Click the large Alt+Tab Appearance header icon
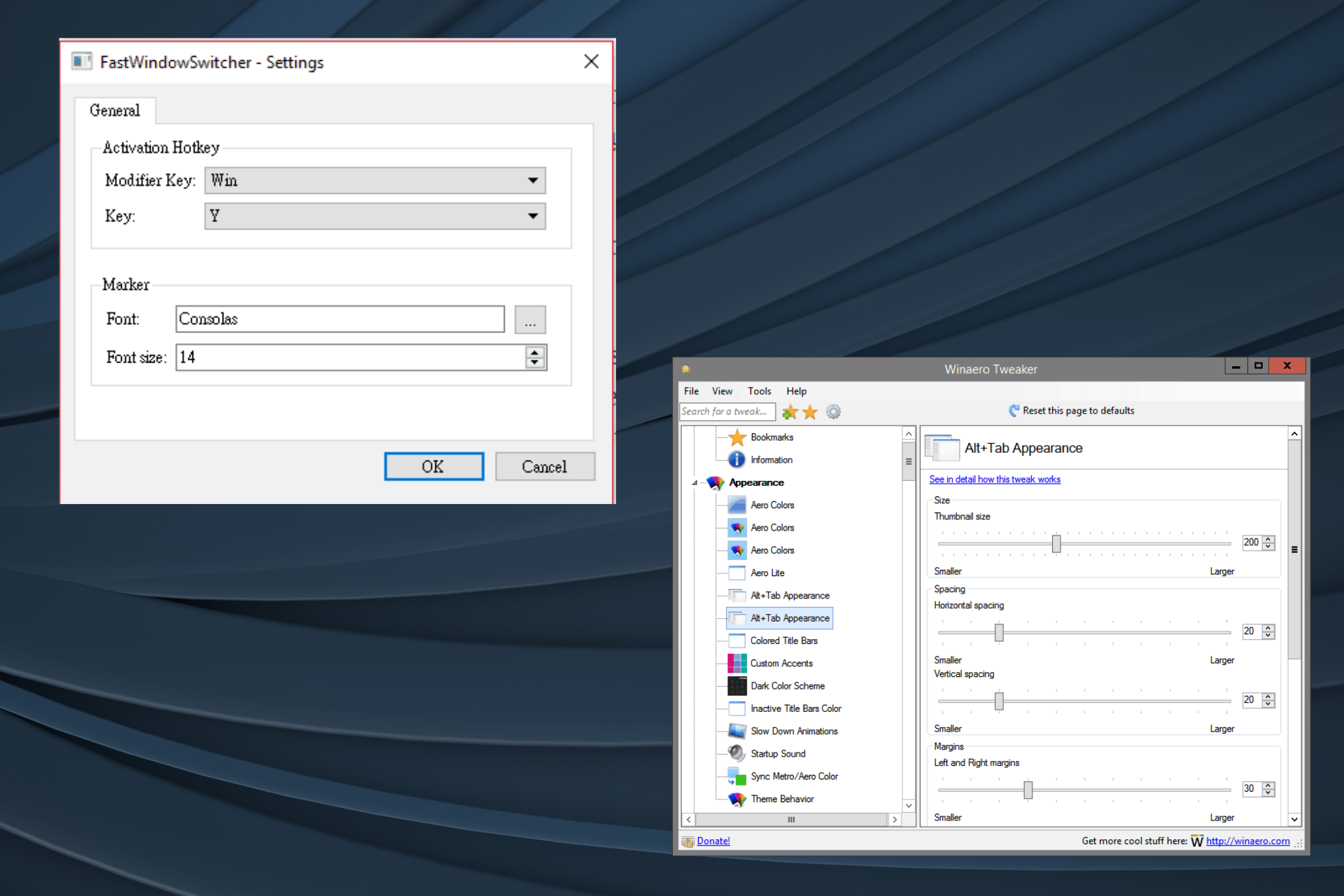Screen dimensions: 1344x896 942,448
